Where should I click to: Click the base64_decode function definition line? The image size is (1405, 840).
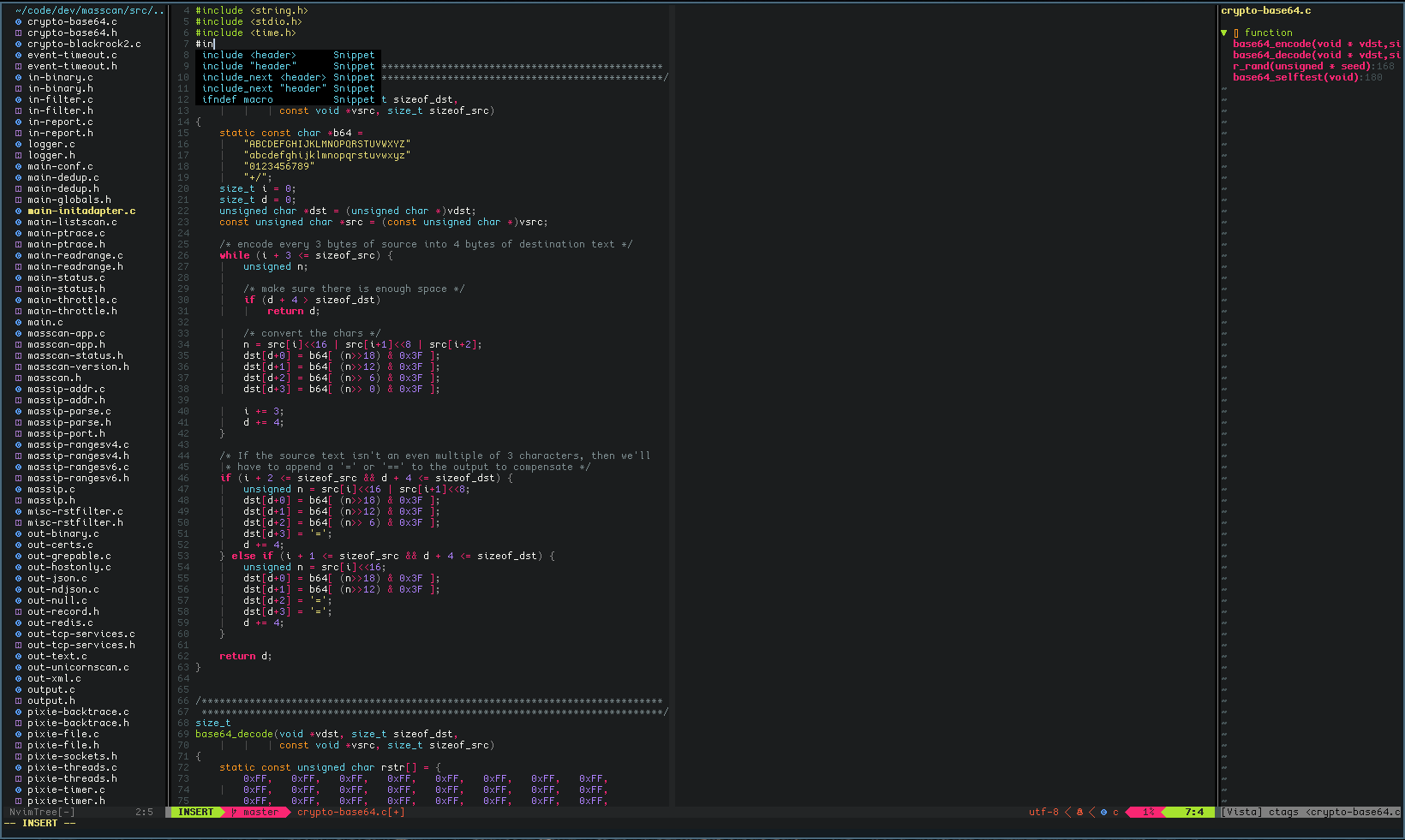pyautogui.click(x=326, y=734)
